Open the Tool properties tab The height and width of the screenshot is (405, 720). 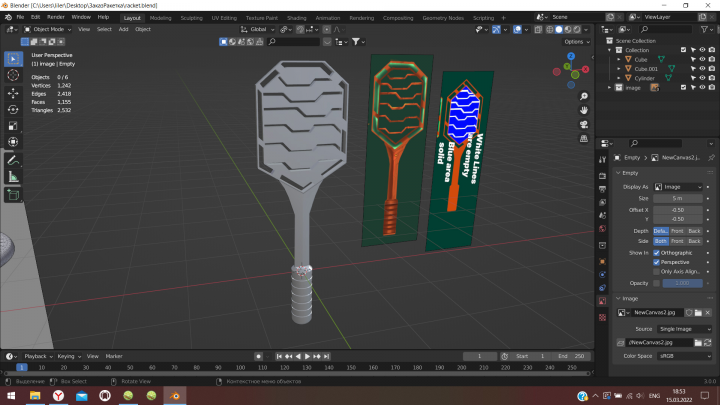click(x=602, y=160)
